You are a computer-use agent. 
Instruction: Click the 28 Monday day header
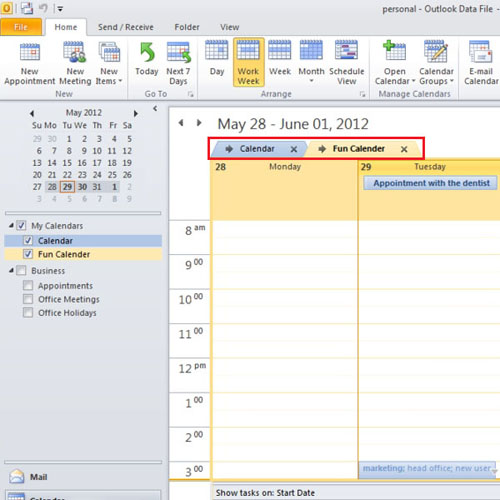click(284, 167)
